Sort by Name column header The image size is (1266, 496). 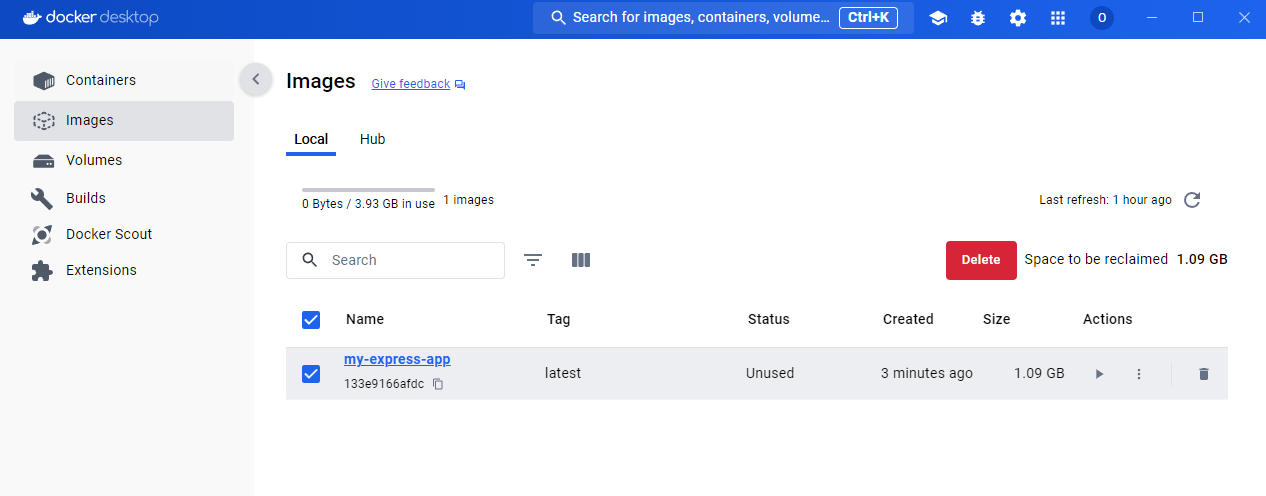point(365,319)
